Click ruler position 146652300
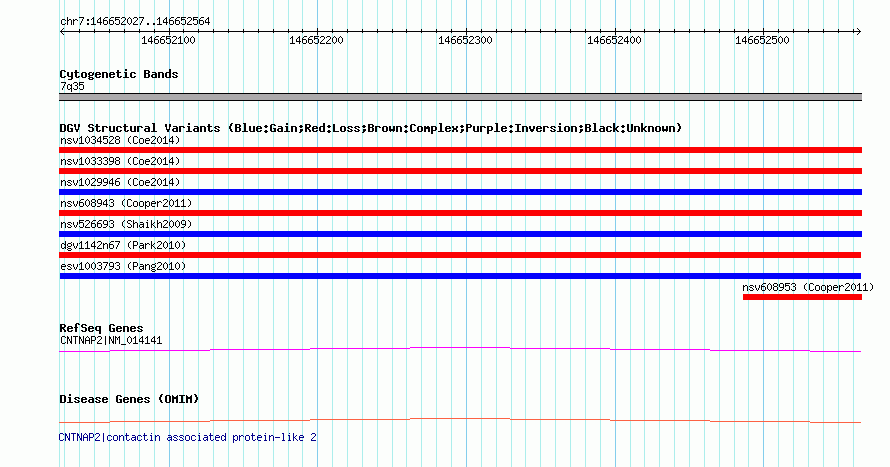This screenshot has width=890, height=467. pos(465,40)
